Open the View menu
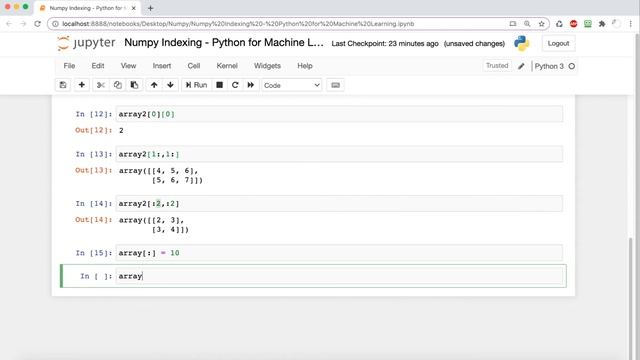This screenshot has height=360, width=640. tap(128, 66)
